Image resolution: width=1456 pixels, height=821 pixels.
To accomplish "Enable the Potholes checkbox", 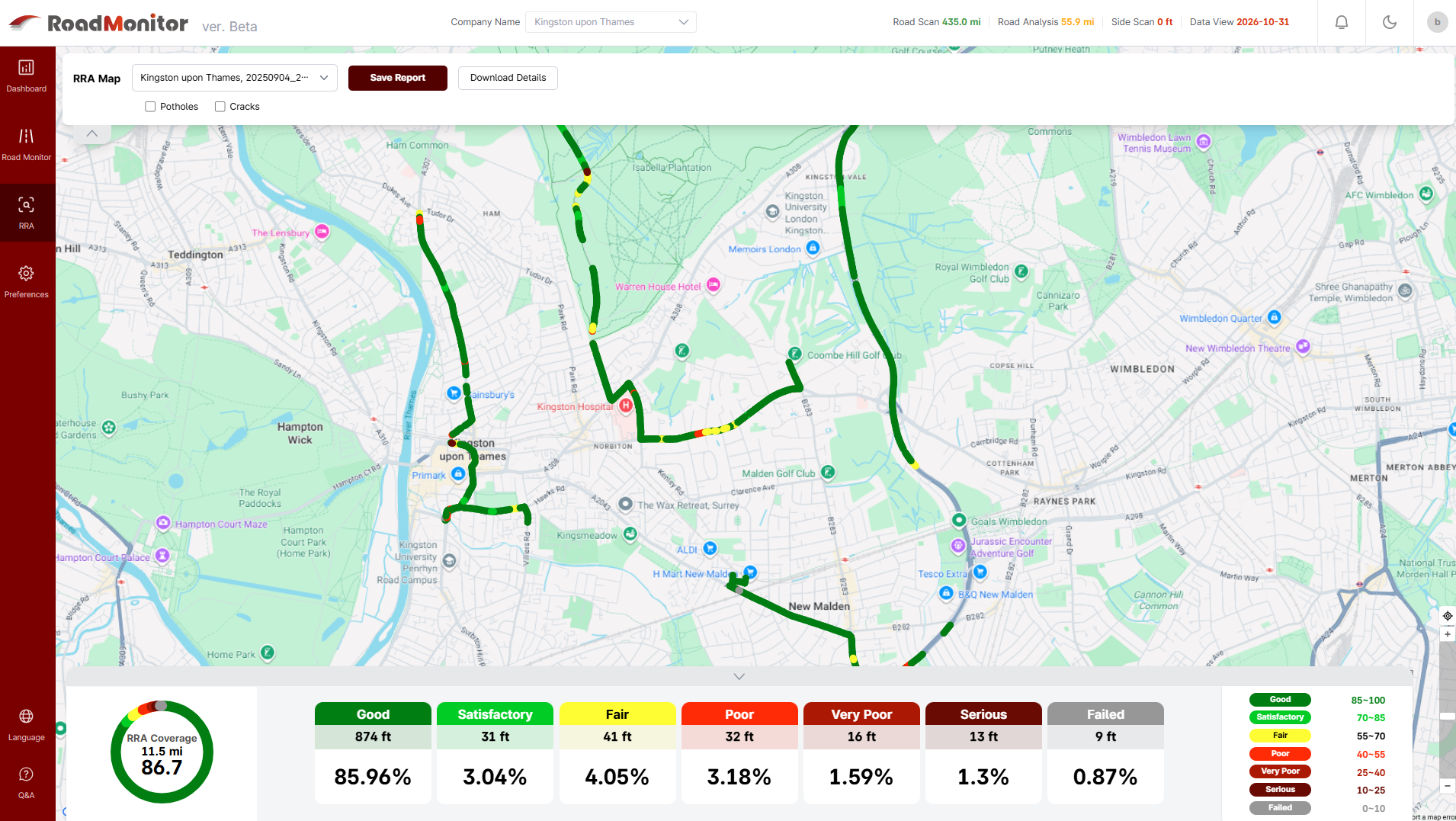I will pyautogui.click(x=150, y=106).
